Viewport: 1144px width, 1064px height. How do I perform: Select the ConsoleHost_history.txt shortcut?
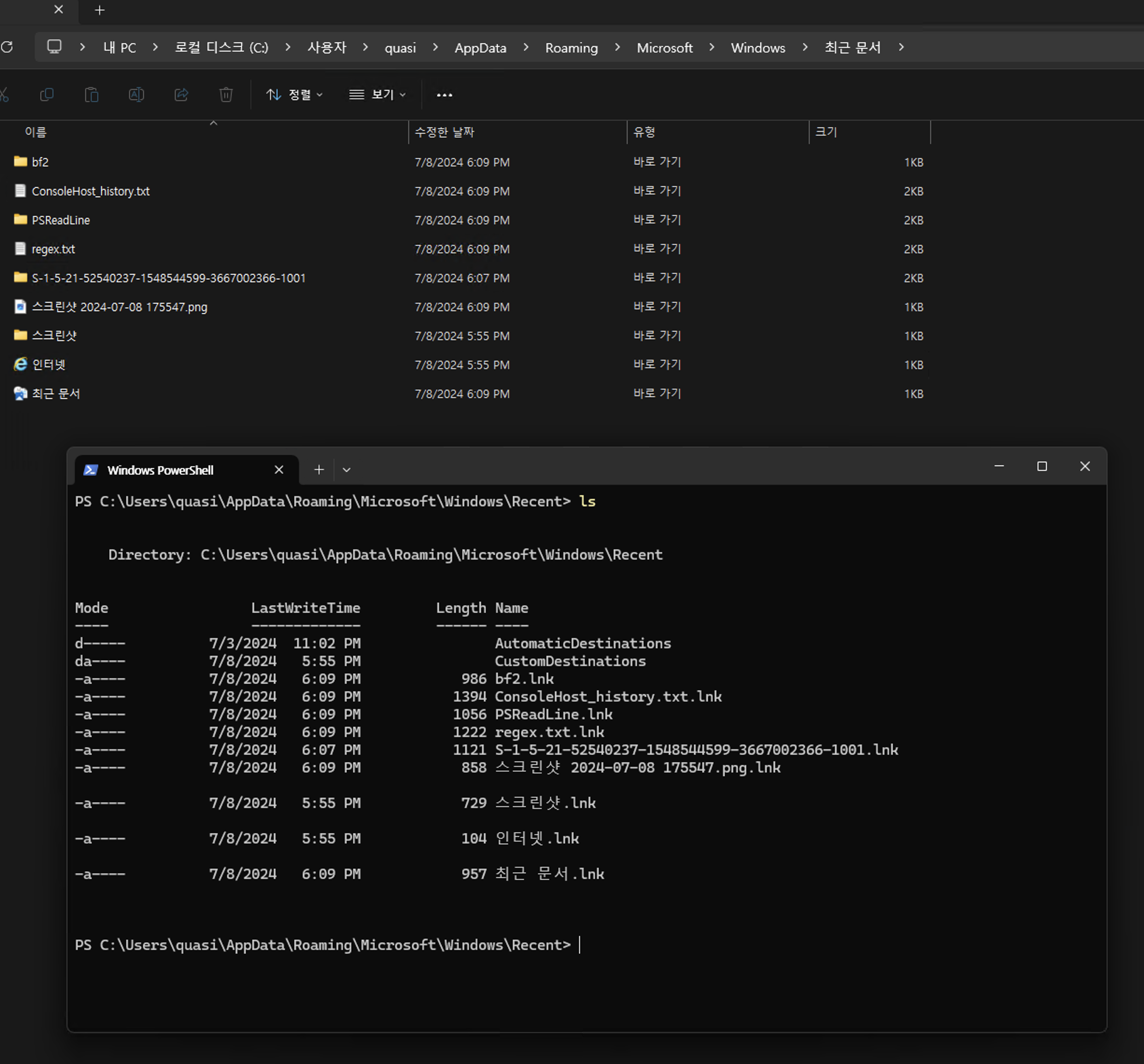pos(90,191)
